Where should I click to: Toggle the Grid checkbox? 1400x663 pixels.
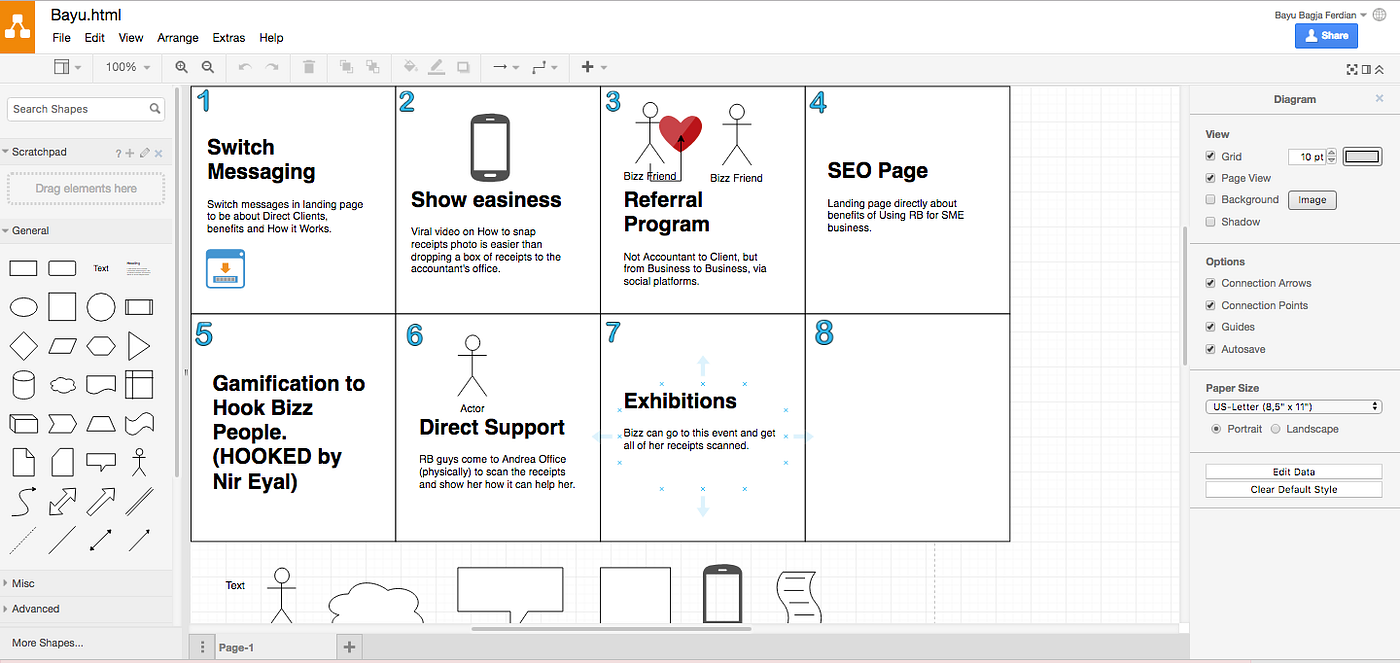1211,156
